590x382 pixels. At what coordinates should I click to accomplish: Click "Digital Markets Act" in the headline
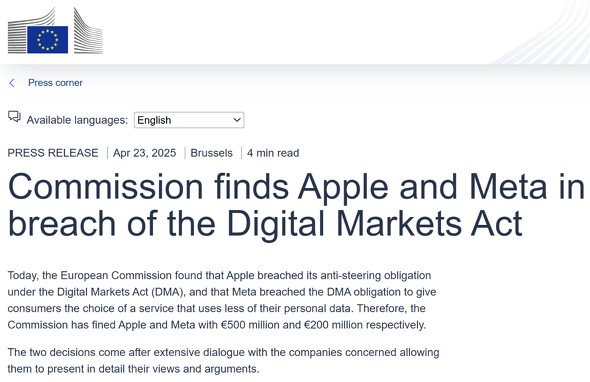(x=374, y=224)
